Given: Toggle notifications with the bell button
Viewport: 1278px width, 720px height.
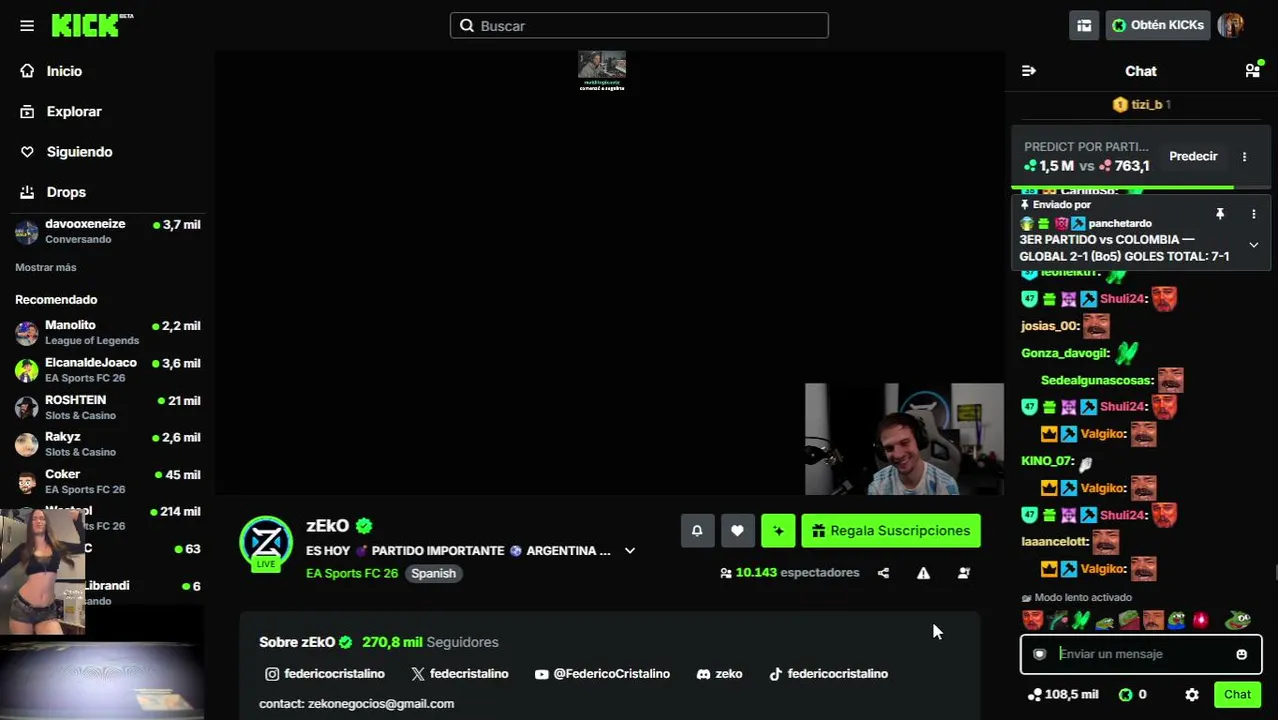Looking at the screenshot, I should pos(697,531).
